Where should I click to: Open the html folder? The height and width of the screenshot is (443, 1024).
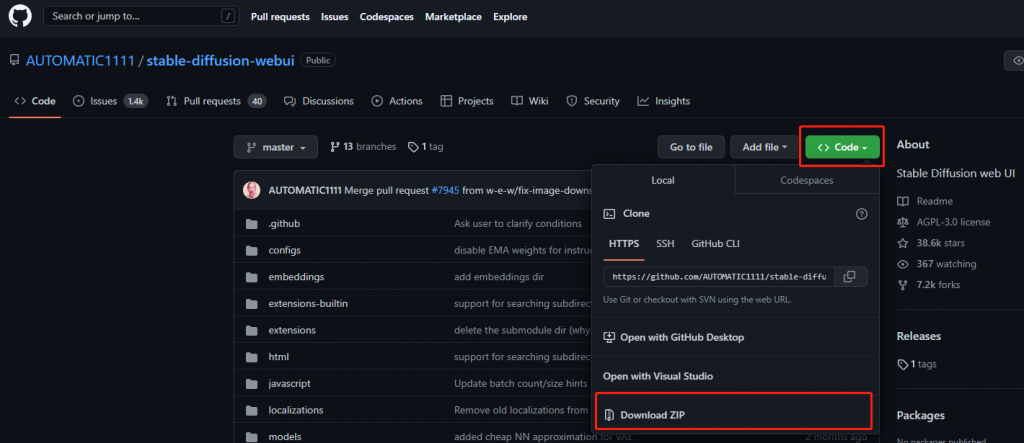click(278, 357)
